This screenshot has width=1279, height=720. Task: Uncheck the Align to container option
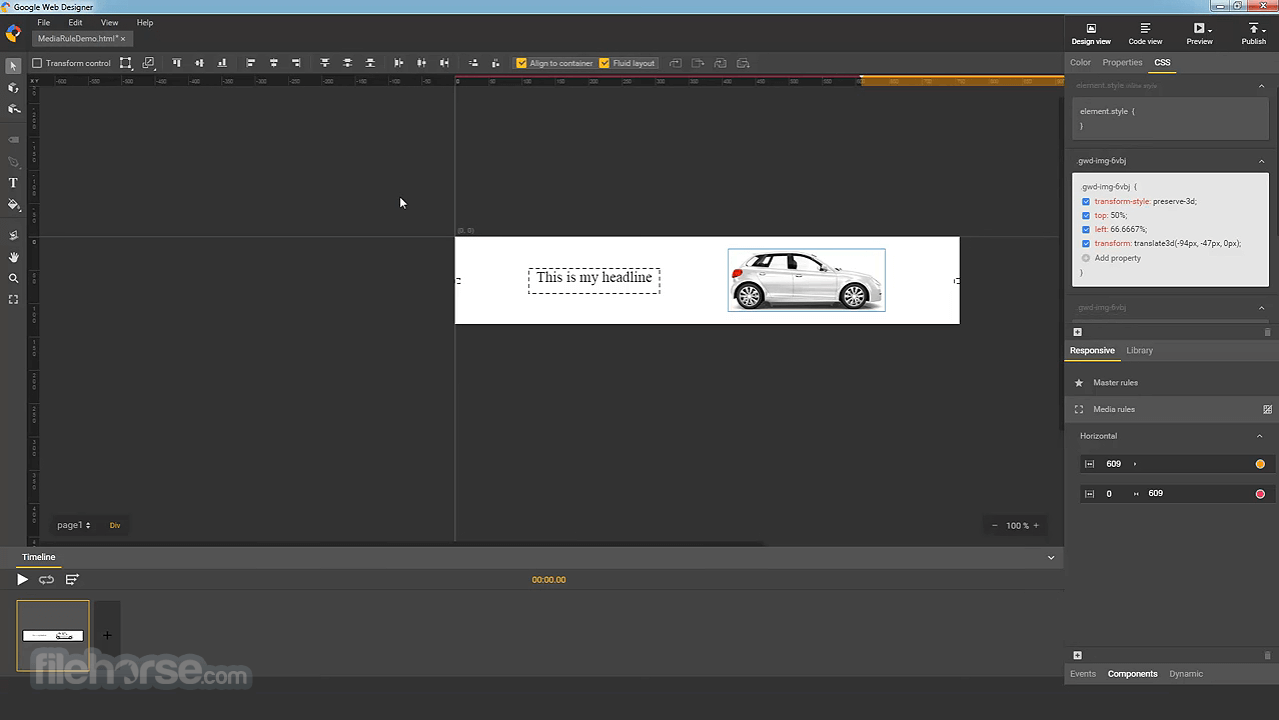click(521, 63)
